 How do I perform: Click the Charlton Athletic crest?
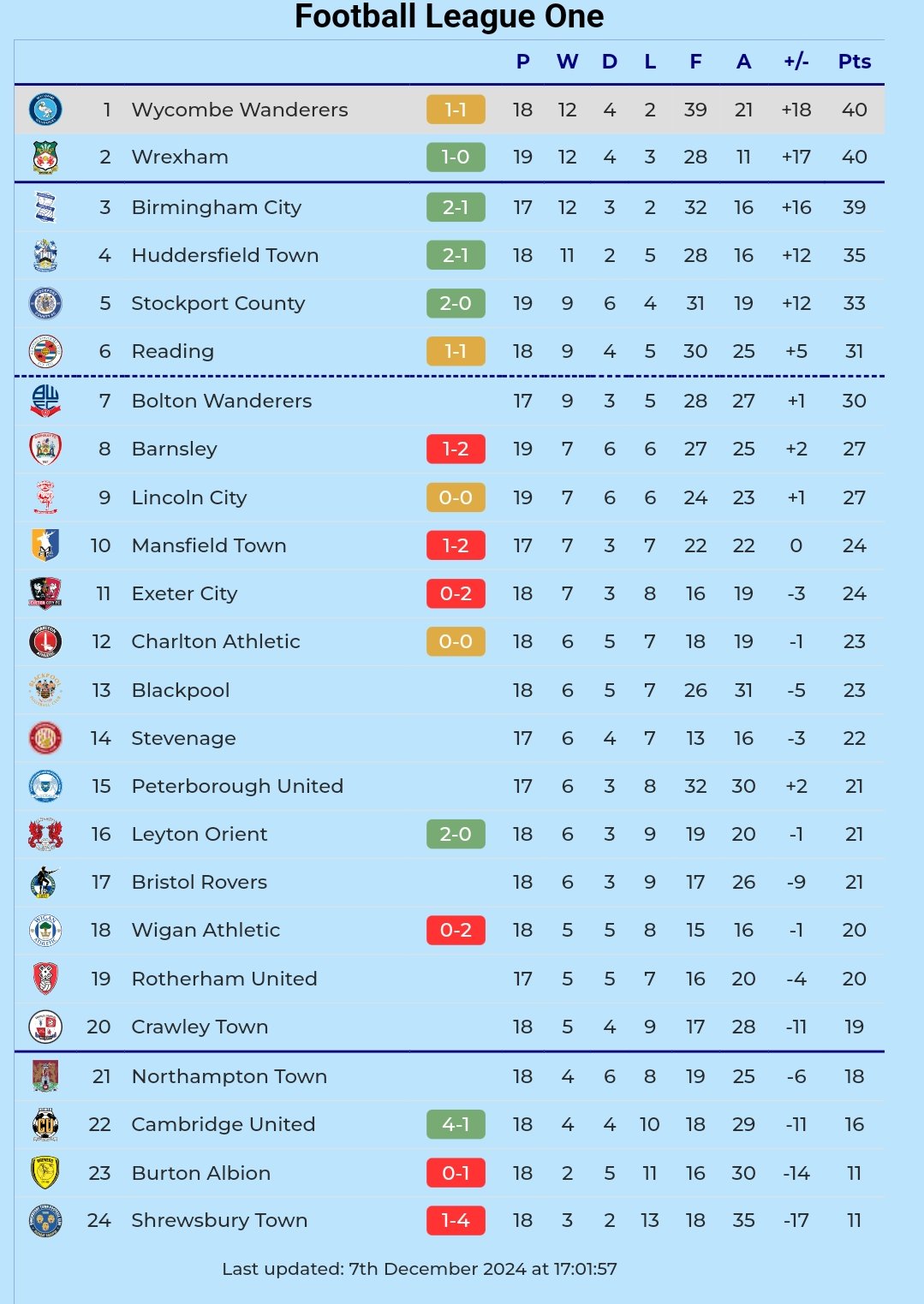pyautogui.click(x=45, y=641)
